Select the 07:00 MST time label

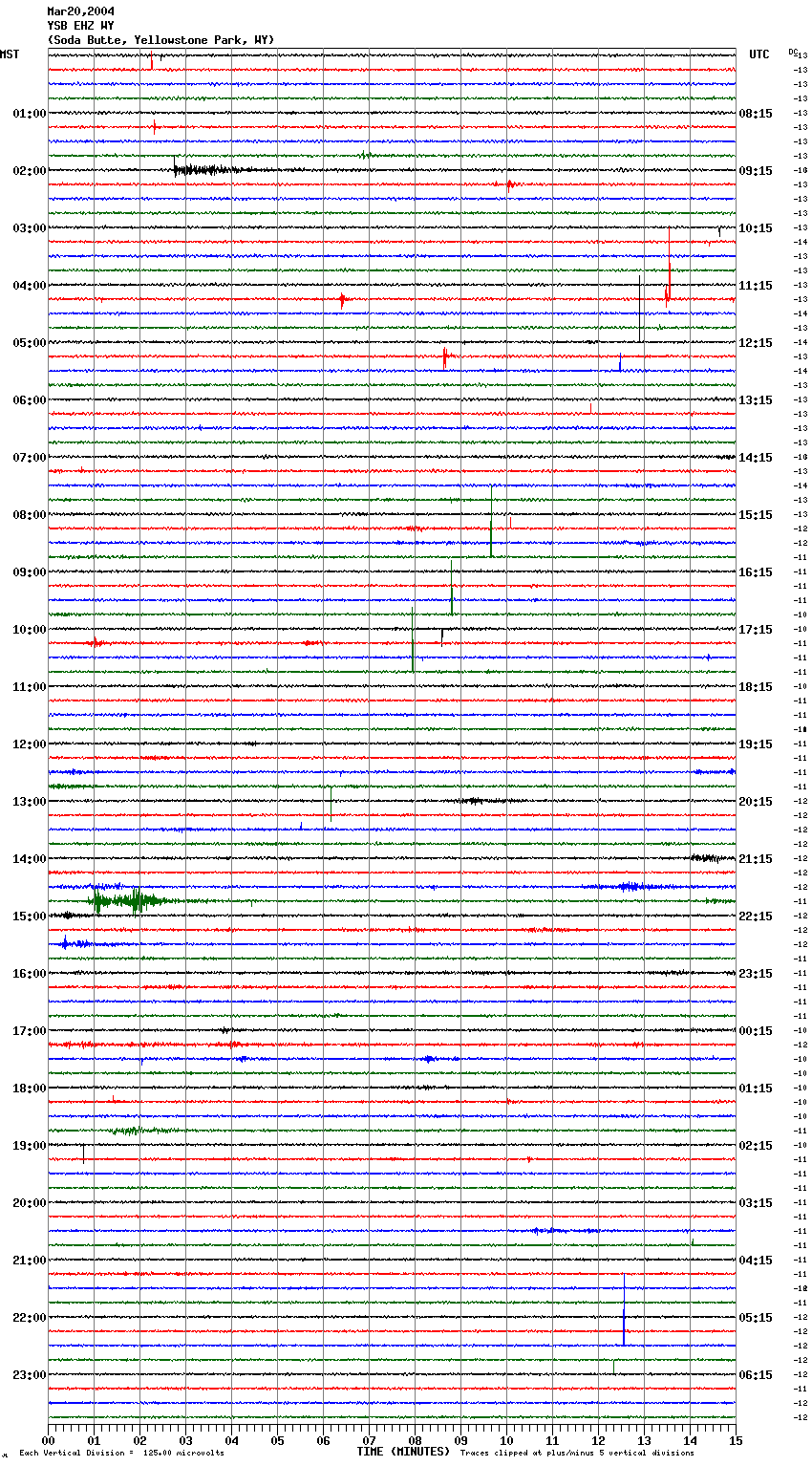click(29, 458)
